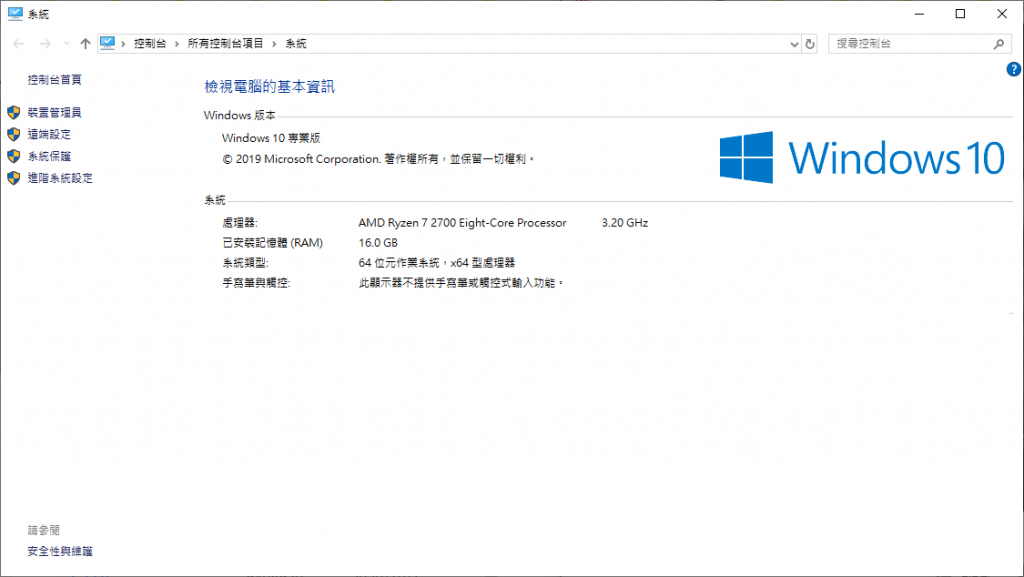Viewport: 1024px width, 577px height.
Task: Click the search magnifier icon
Action: (x=999, y=44)
